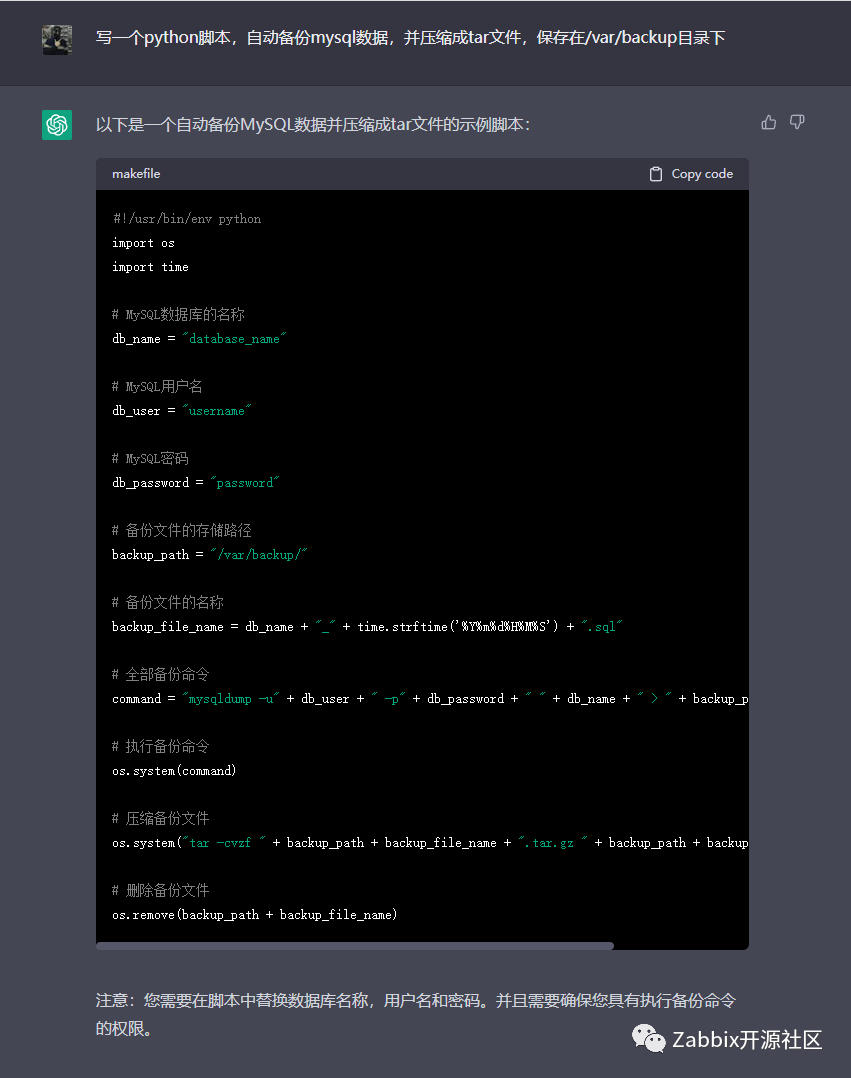Click the comment '# 备份文件的存储路径'
Image resolution: width=851 pixels, height=1078 pixels.
click(181, 531)
